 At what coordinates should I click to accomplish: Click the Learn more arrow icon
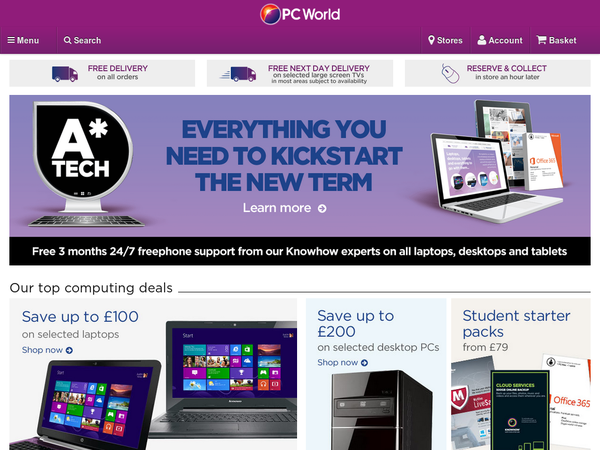(x=322, y=208)
